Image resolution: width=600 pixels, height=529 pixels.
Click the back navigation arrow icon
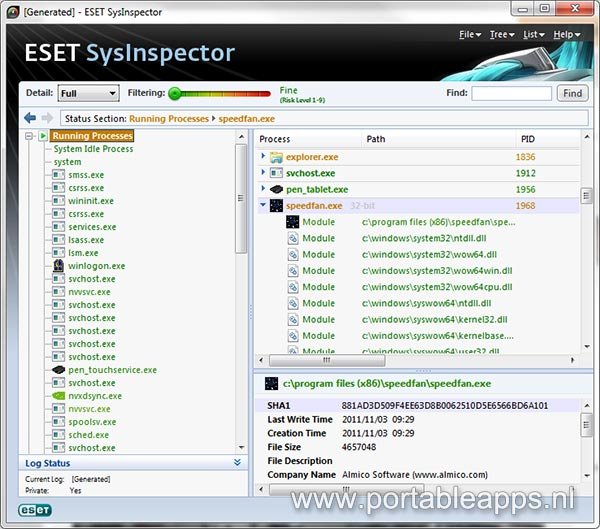(30, 119)
